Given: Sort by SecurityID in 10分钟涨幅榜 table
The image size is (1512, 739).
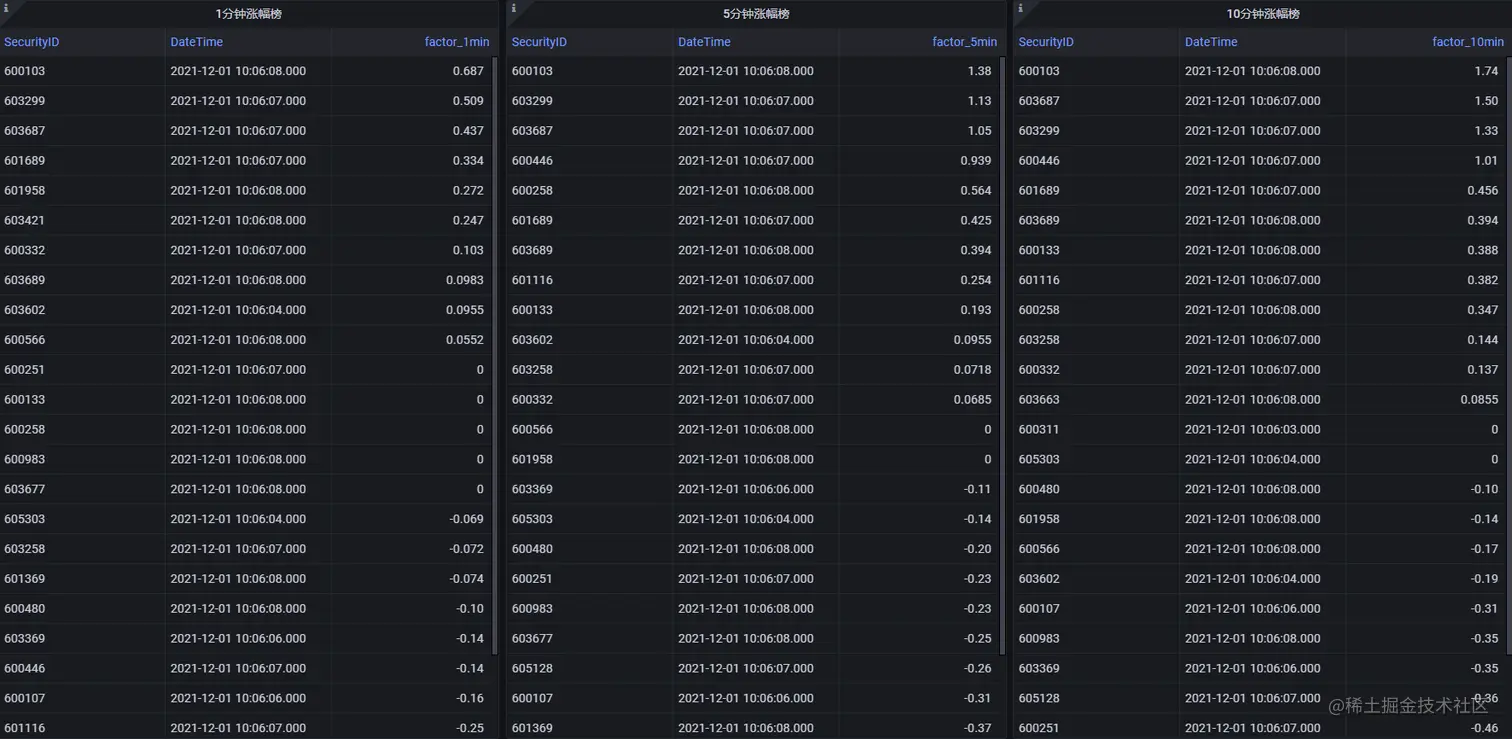Looking at the screenshot, I should [1046, 42].
